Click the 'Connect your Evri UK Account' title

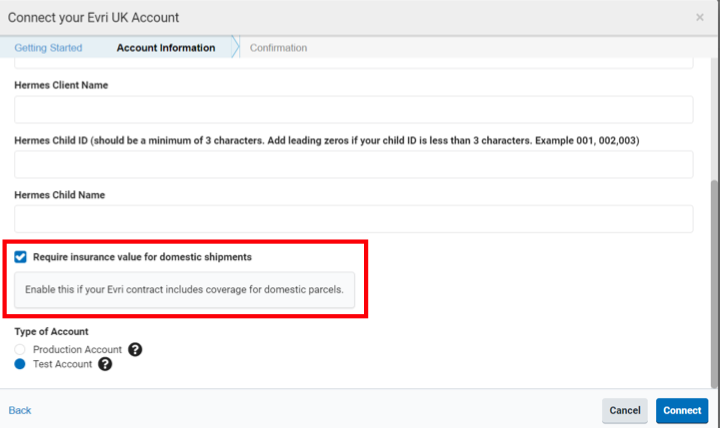96,18
